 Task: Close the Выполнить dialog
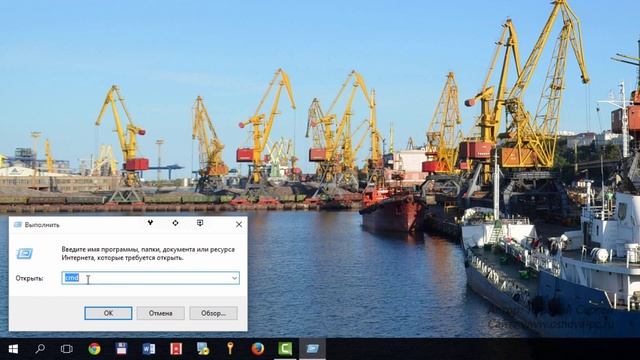tap(239, 224)
